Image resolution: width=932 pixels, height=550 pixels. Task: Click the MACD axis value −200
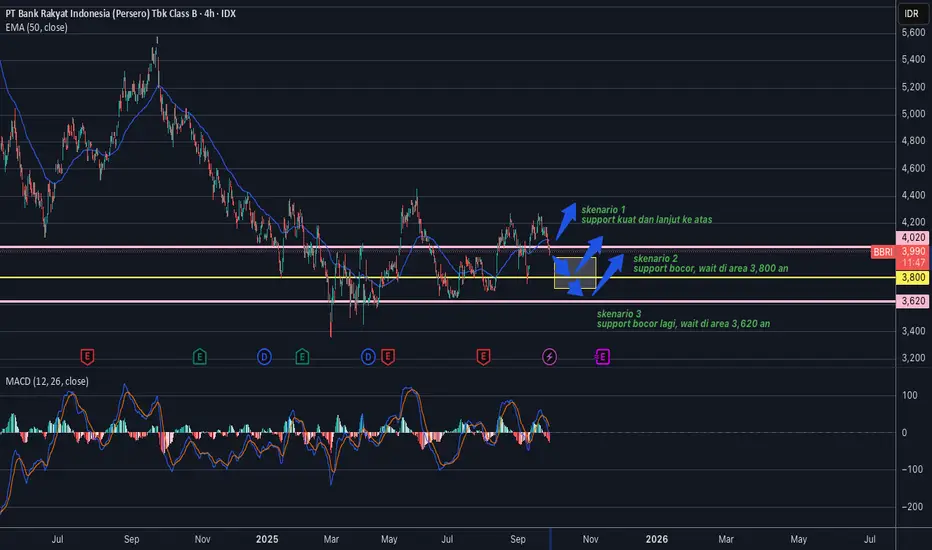pos(913,507)
